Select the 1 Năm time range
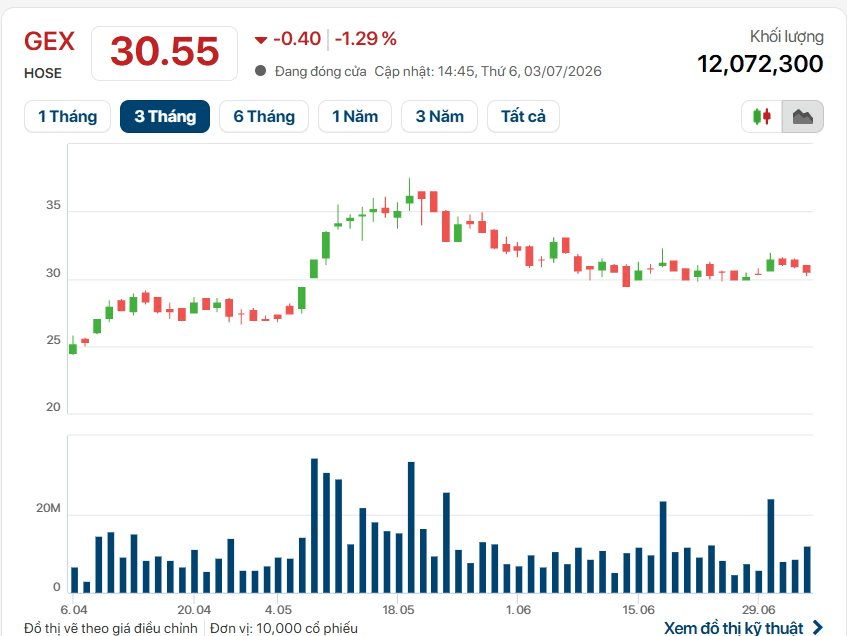The height and width of the screenshot is (636, 847). coord(354,116)
